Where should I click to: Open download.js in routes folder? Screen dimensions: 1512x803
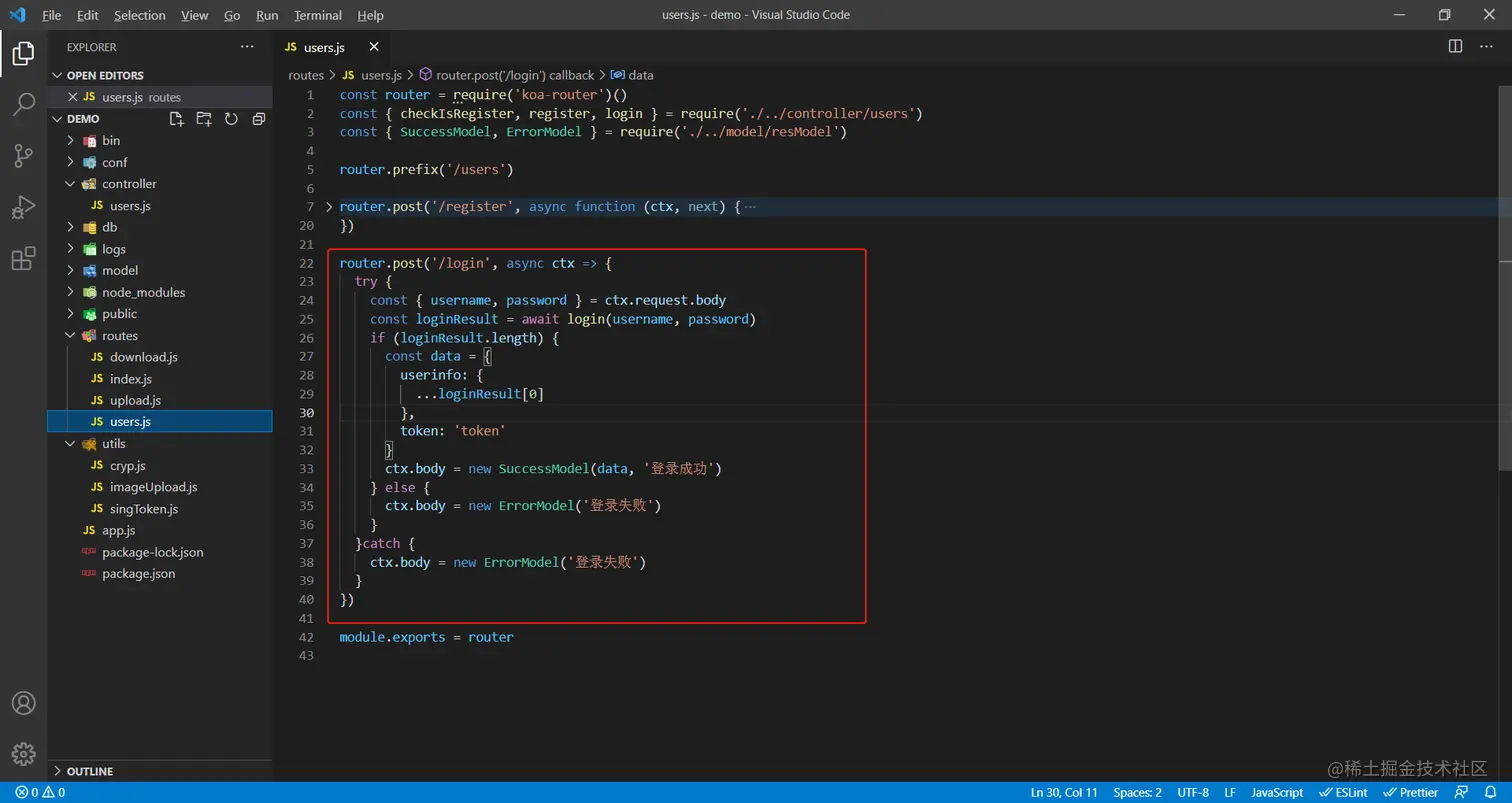pyautogui.click(x=143, y=357)
